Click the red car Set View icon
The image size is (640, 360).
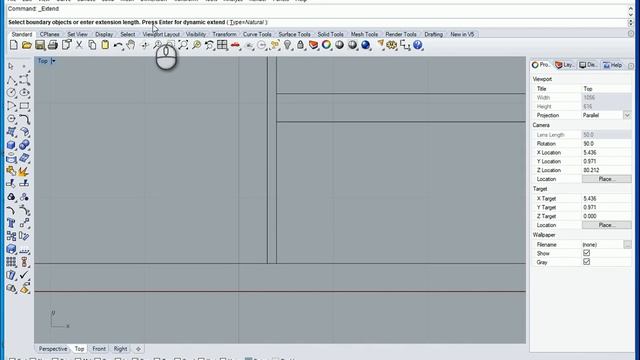coord(235,45)
